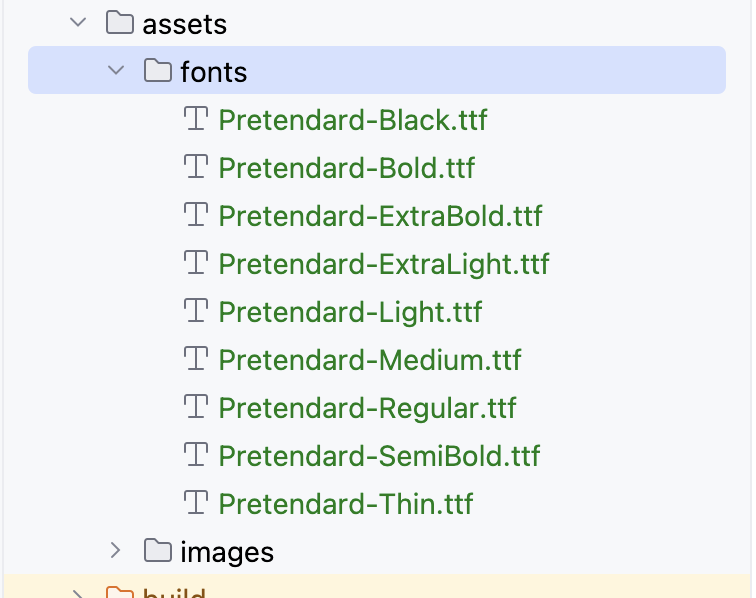Click the assets folder icon
This screenshot has height=598, width=756.
point(119,23)
